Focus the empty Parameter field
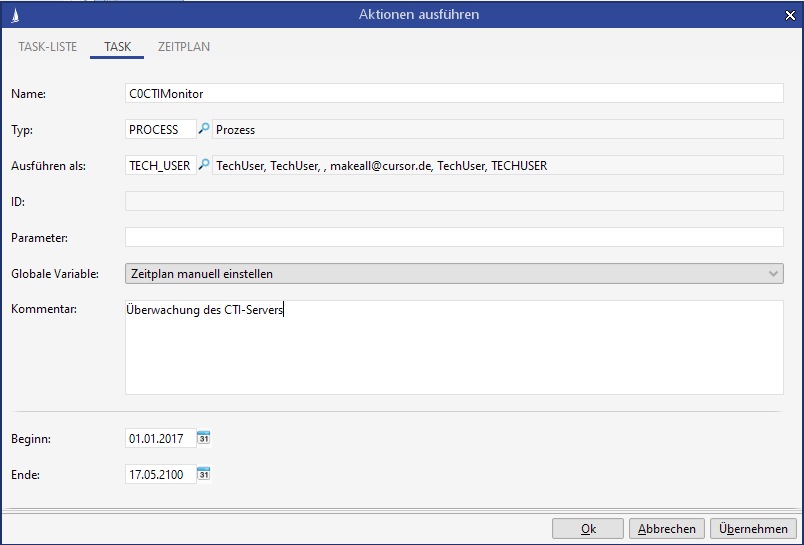Screen dimensions: 804x545 click(x=453, y=237)
